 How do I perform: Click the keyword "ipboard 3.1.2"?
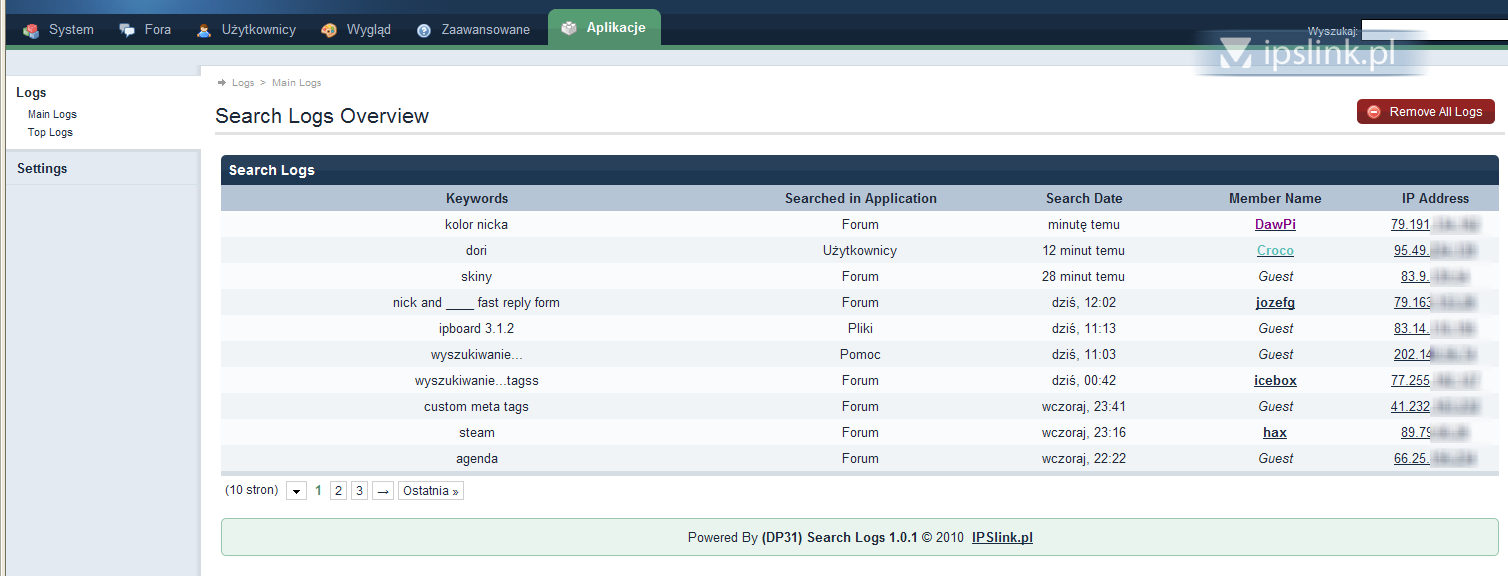point(476,329)
